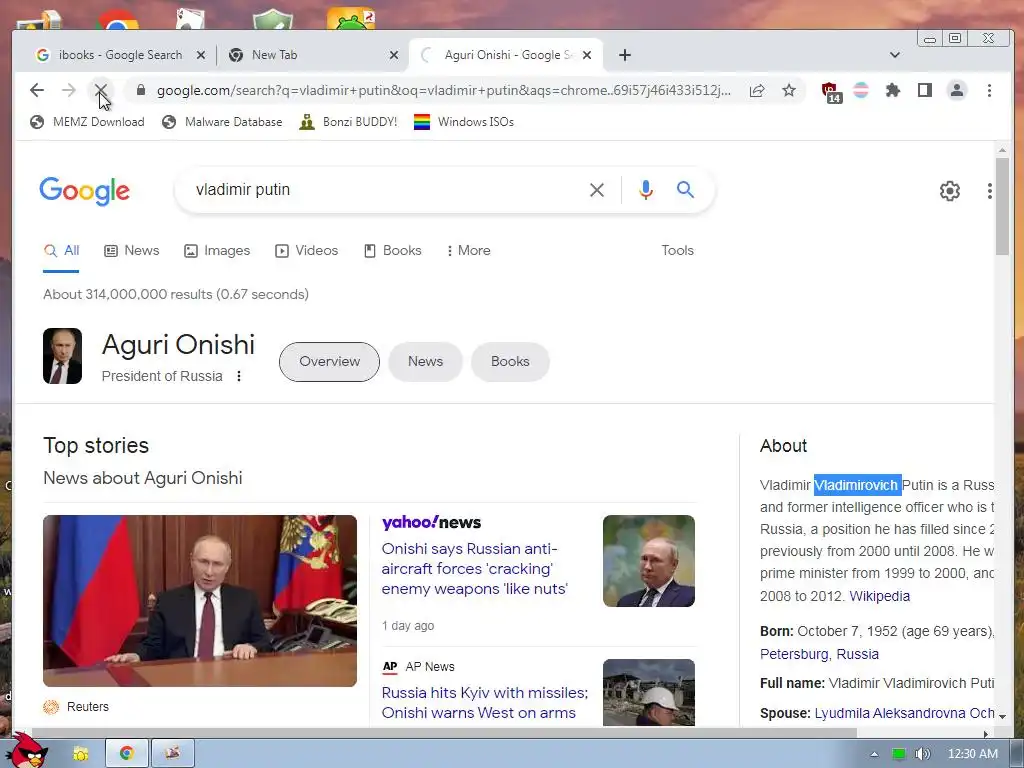1024x768 pixels.
Task: Start voice search with microphone icon
Action: (x=645, y=190)
